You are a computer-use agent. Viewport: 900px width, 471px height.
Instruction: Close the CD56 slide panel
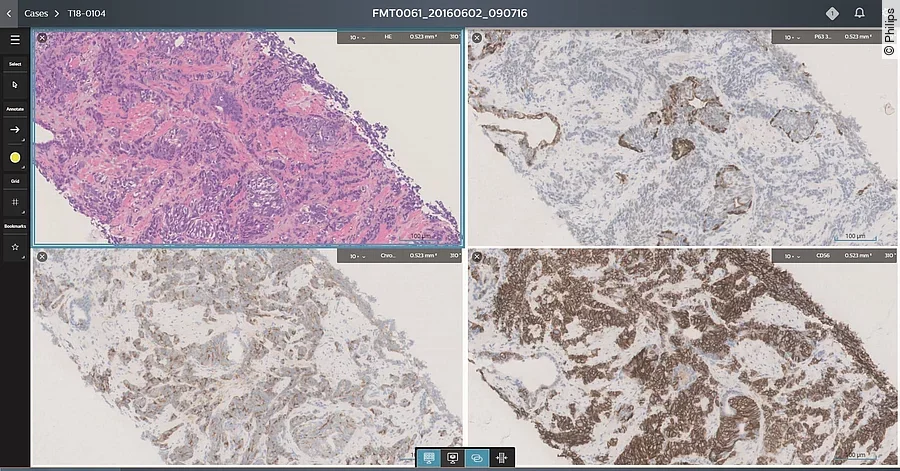[477, 257]
